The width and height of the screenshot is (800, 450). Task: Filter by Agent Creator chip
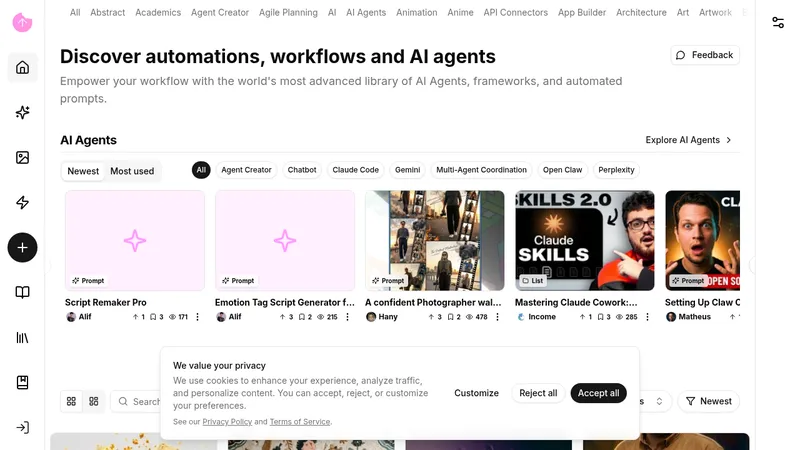coord(246,170)
